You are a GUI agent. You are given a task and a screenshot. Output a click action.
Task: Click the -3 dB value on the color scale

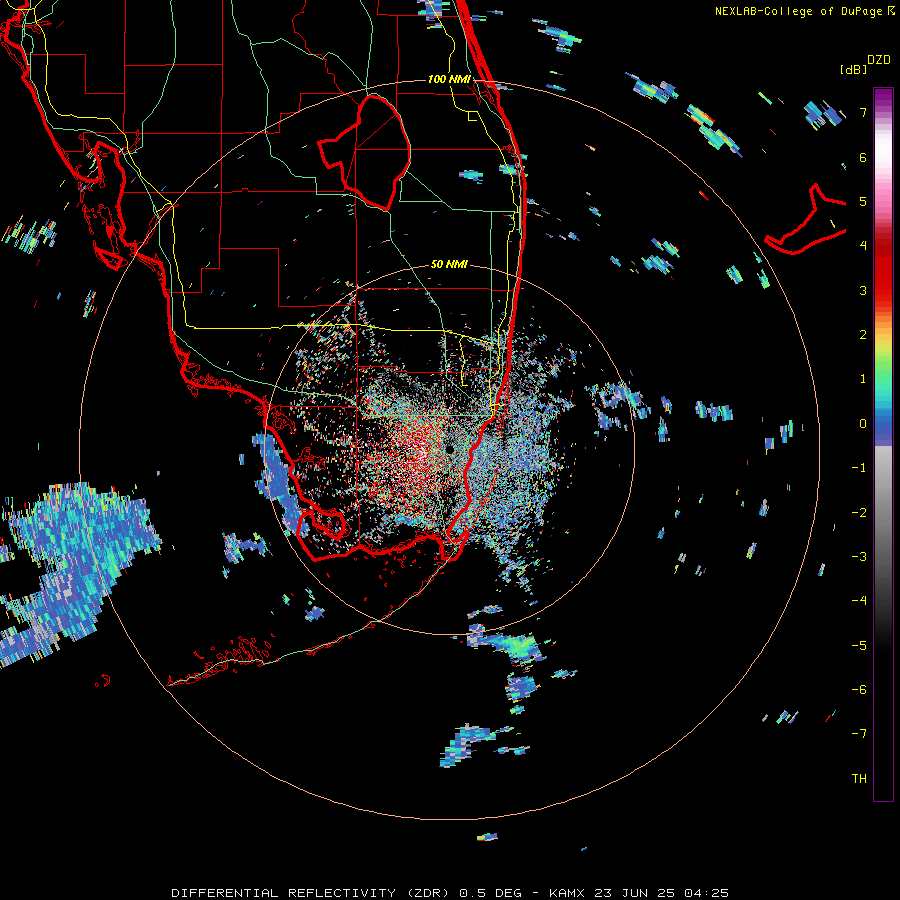point(859,556)
